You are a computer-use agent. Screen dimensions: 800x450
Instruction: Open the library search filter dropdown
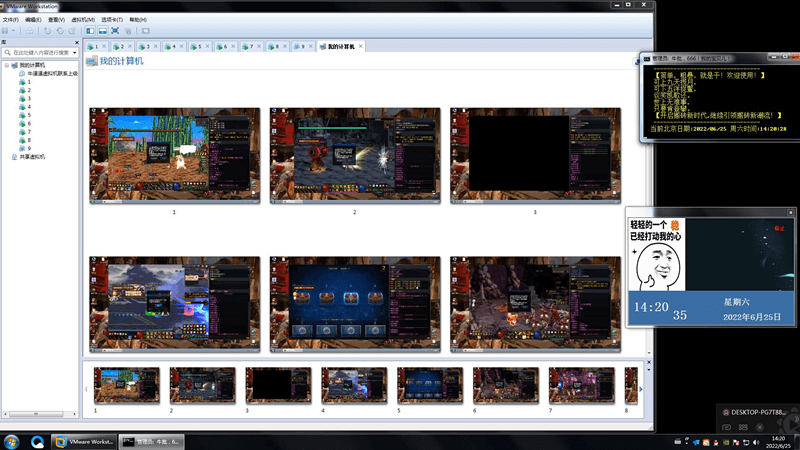click(x=75, y=53)
